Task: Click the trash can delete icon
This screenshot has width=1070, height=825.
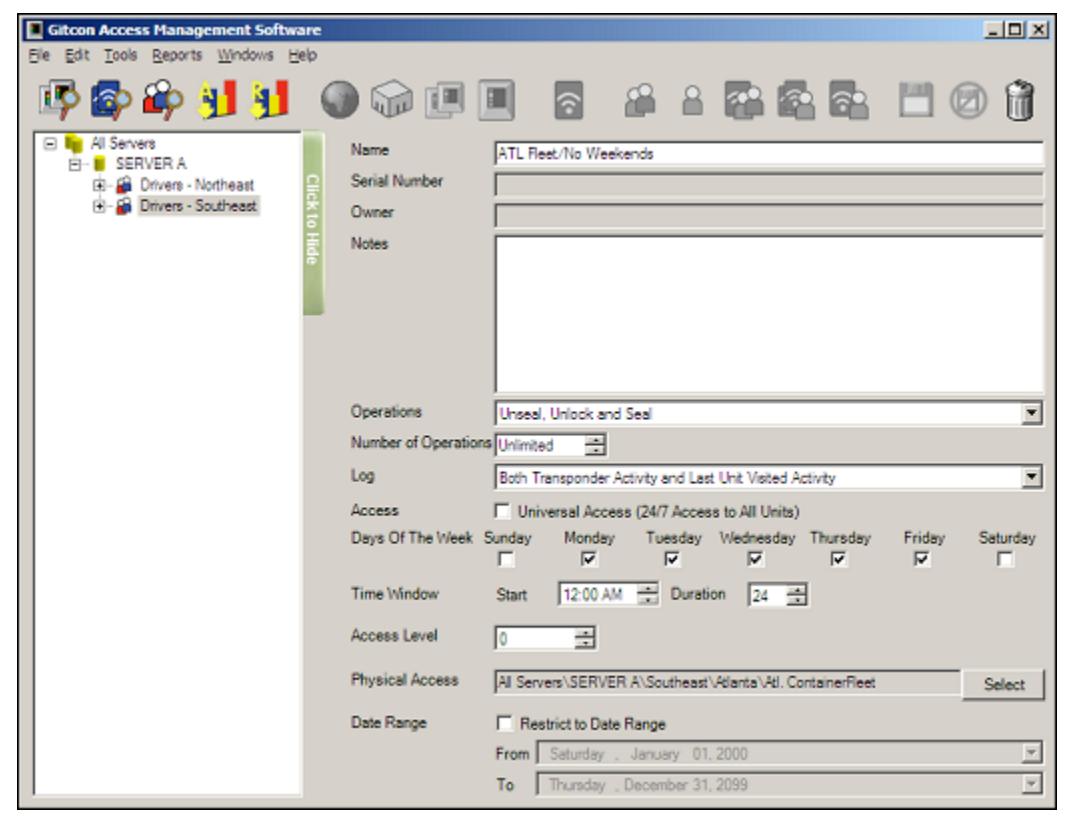Action: (x=1020, y=100)
